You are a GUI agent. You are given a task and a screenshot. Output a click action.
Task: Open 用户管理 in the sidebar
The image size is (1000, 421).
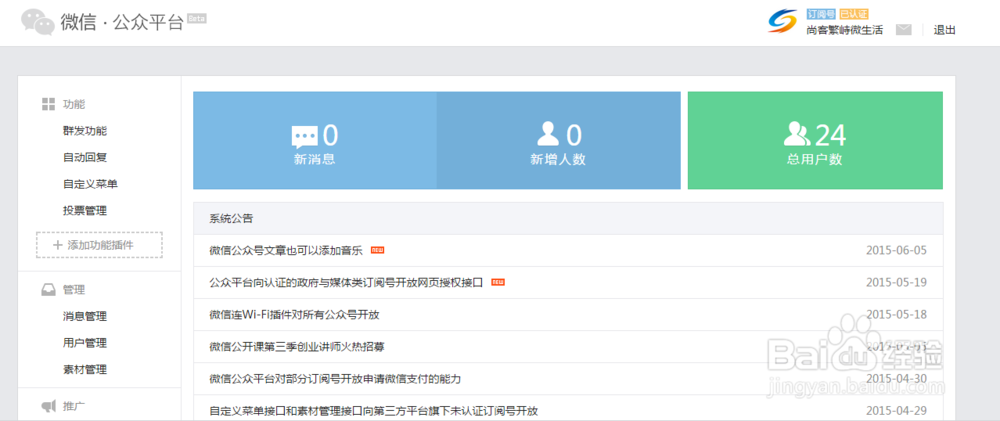point(85,343)
